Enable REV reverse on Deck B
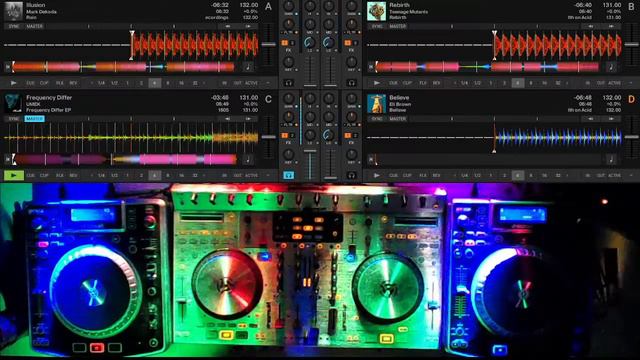This screenshot has width=640, height=360. tap(436, 83)
